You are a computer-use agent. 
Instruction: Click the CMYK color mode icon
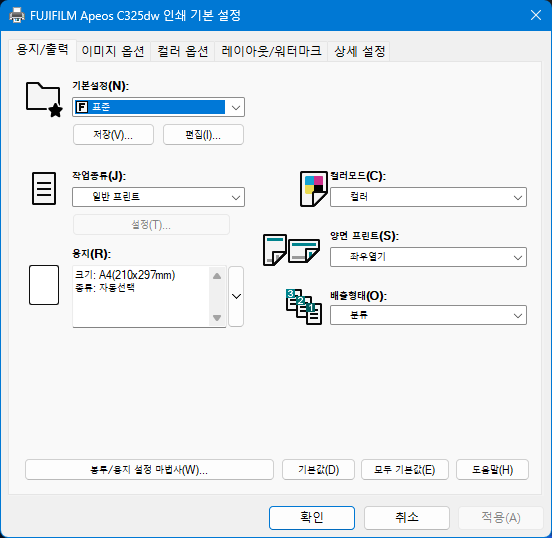314,189
